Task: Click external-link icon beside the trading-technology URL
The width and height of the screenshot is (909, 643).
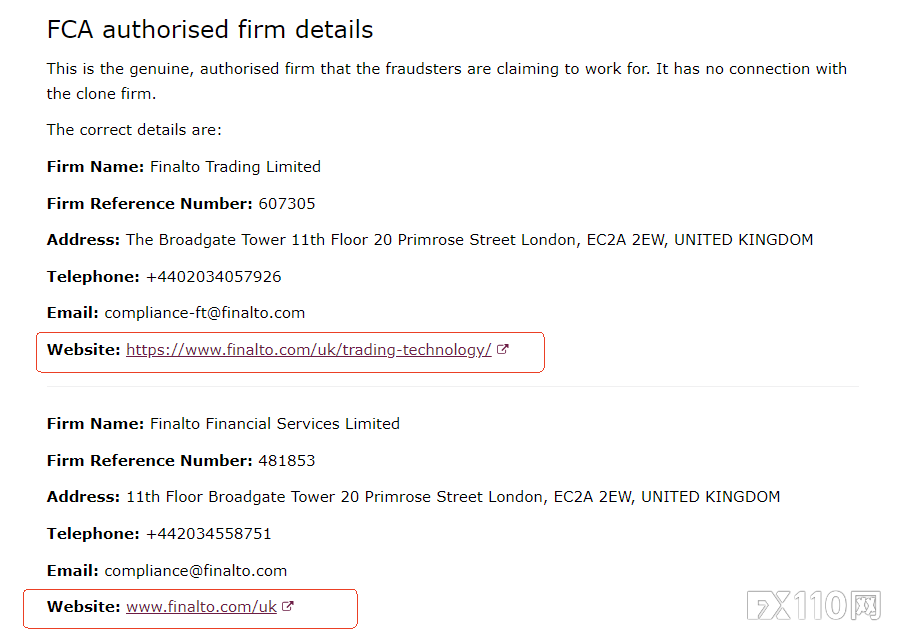Action: [x=503, y=350]
